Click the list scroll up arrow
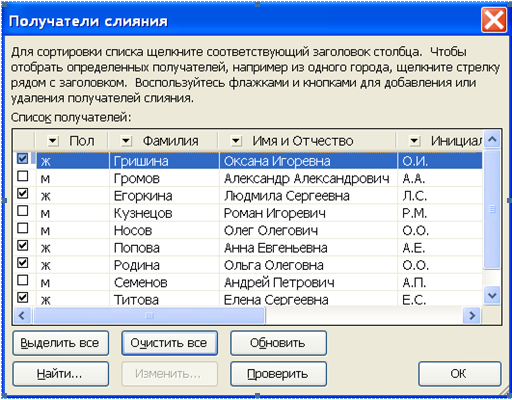Viewport: 512px width, 400px height. coord(492,139)
